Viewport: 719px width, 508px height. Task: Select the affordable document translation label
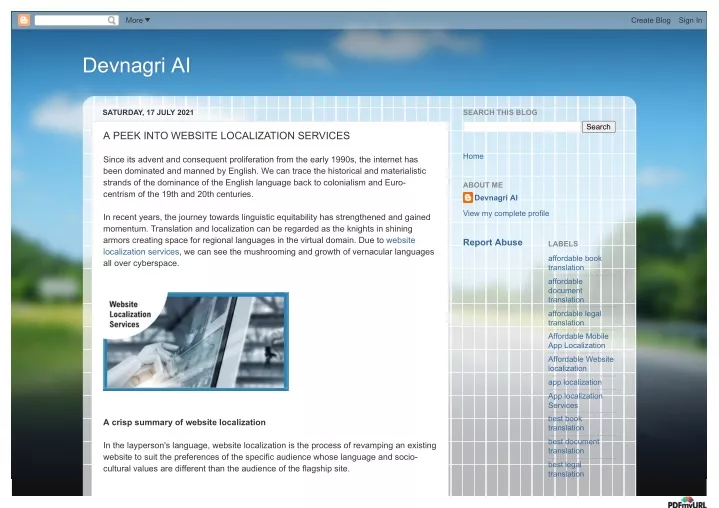(x=566, y=290)
